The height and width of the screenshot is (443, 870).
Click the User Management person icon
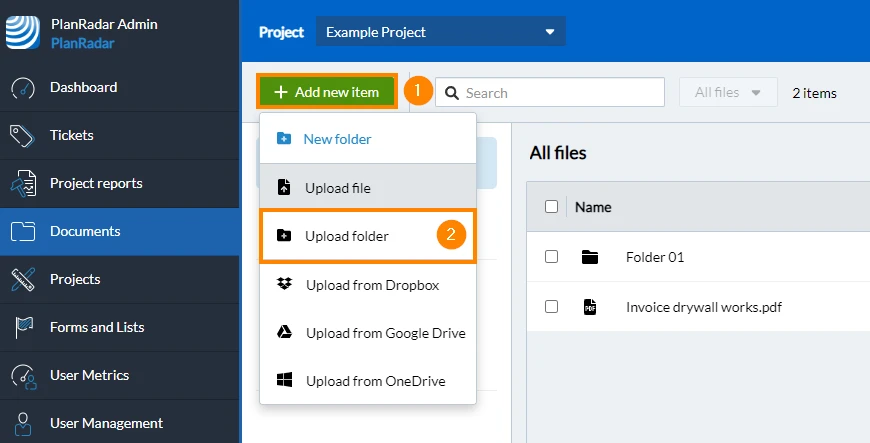pyautogui.click(x=23, y=424)
